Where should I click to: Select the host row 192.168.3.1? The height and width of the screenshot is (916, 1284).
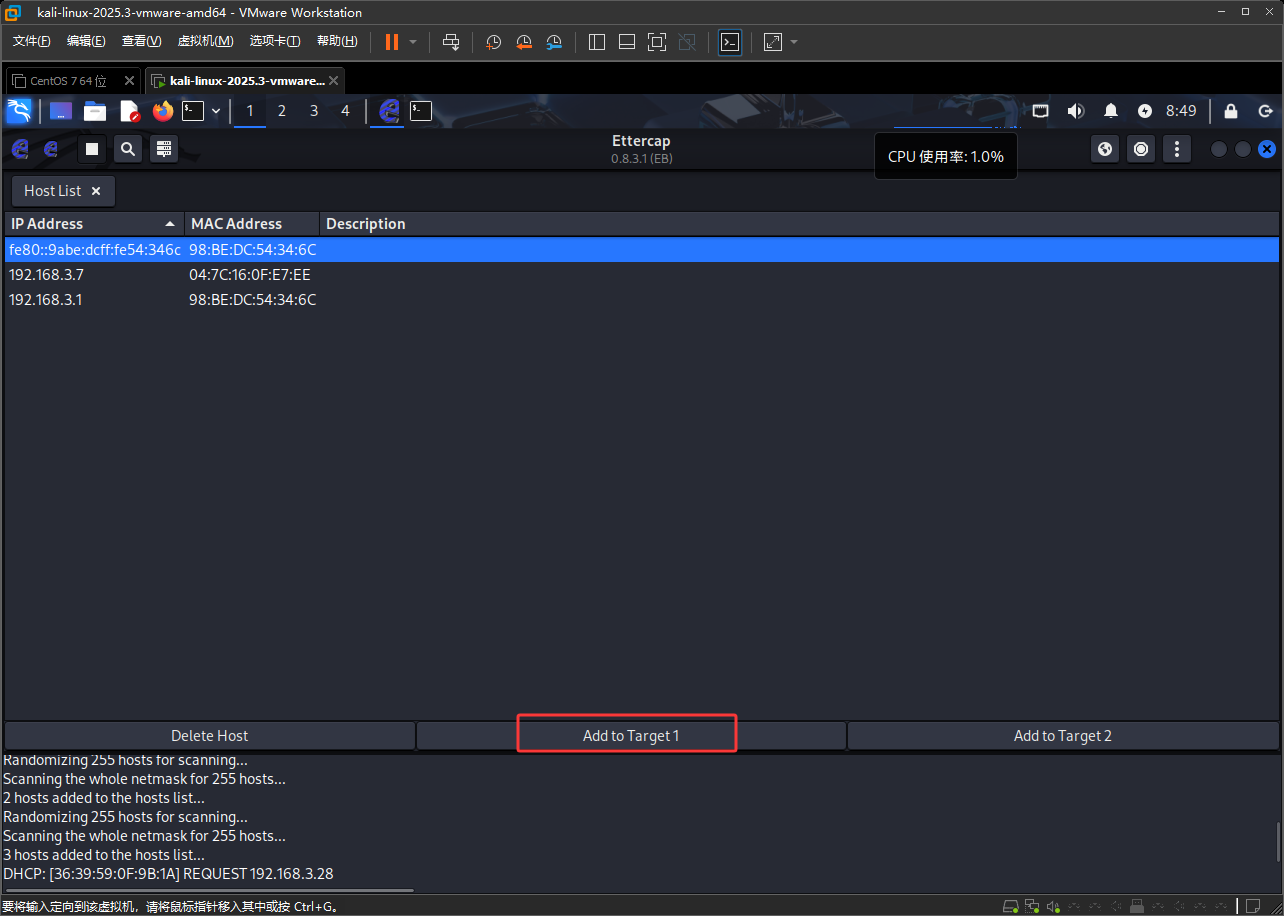(642, 300)
